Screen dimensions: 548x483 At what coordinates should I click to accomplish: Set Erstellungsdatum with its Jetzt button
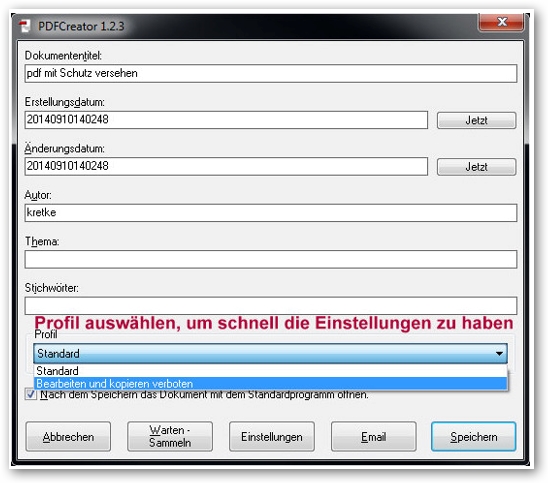[476, 121]
